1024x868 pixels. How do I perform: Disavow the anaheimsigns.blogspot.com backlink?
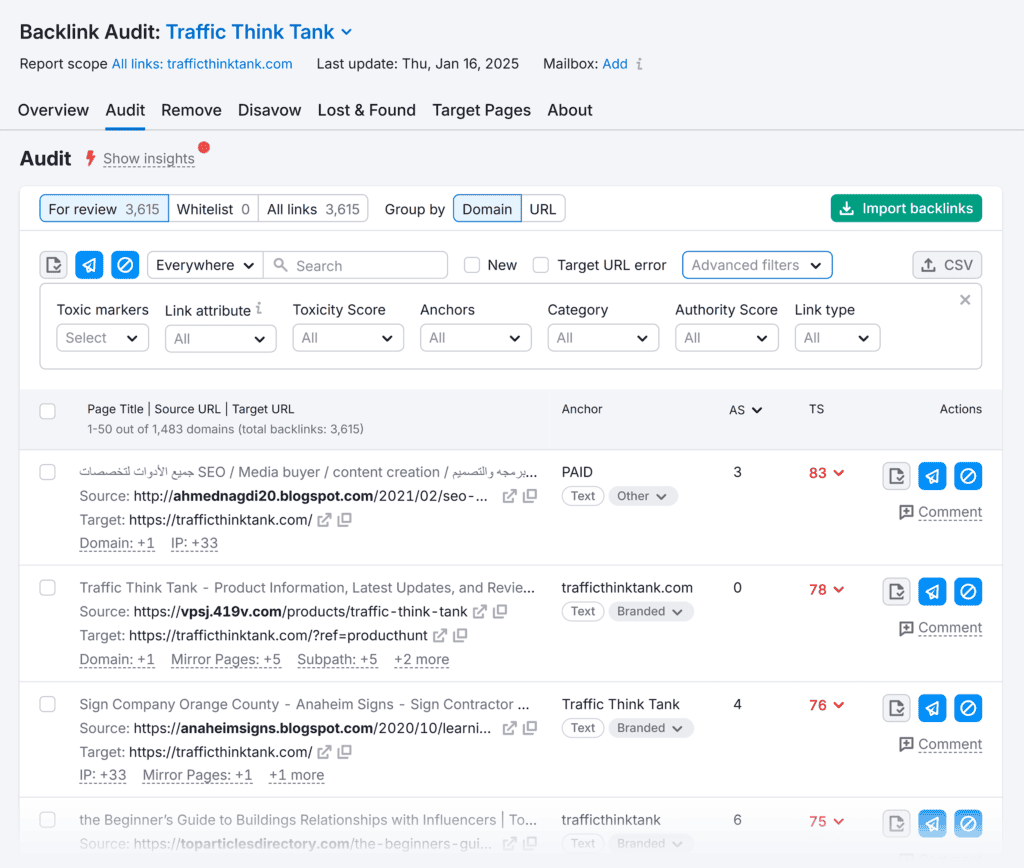click(967, 708)
